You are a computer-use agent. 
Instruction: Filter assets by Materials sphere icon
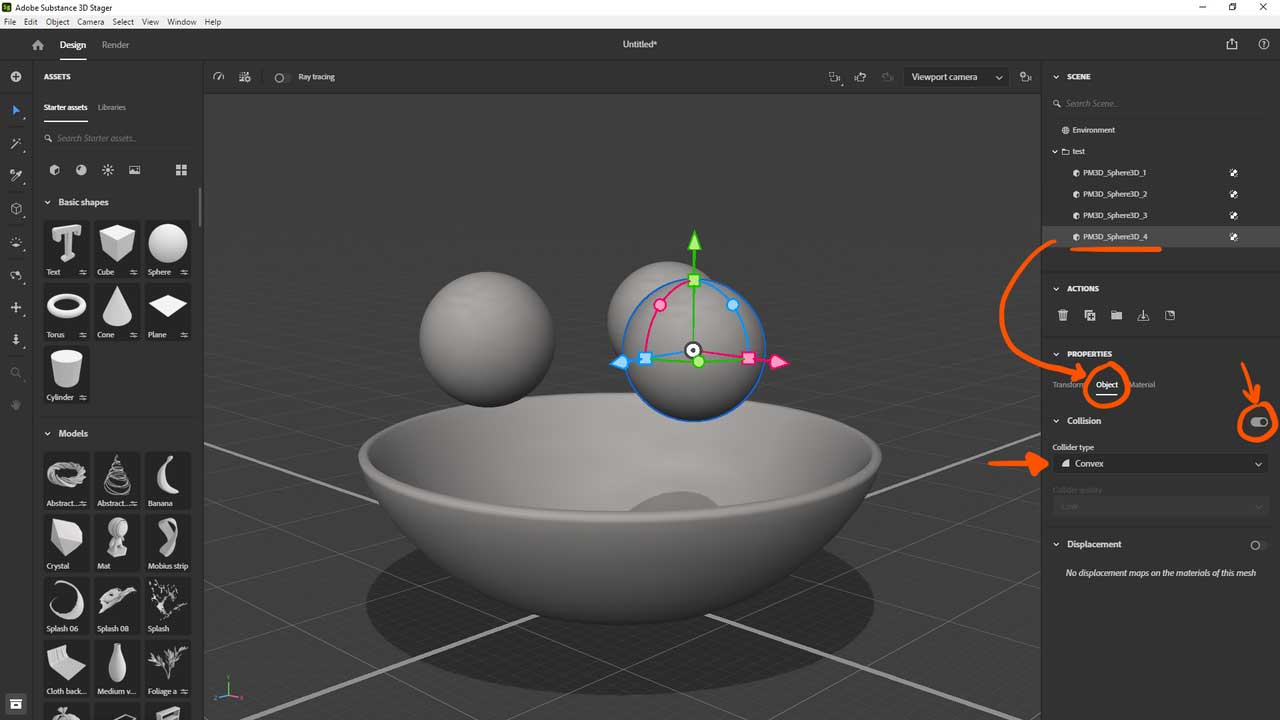(x=81, y=170)
